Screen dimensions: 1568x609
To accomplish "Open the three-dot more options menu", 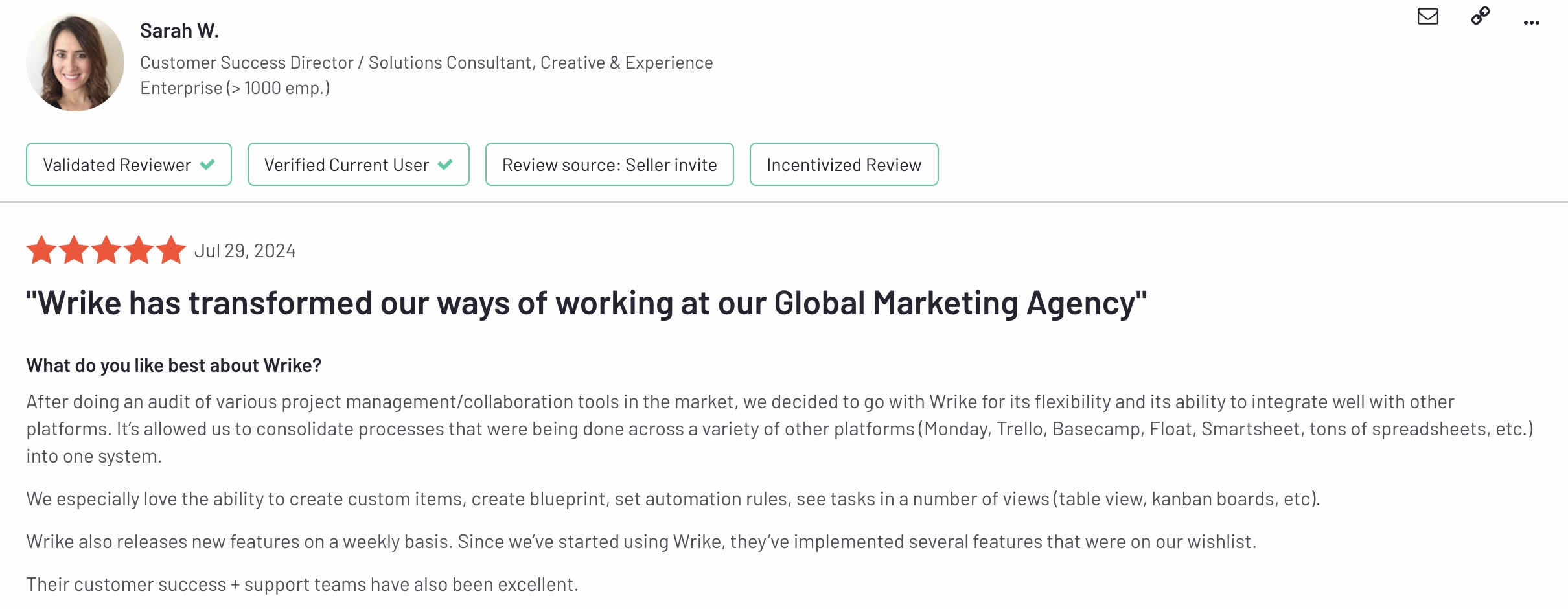I will (x=1532, y=23).
